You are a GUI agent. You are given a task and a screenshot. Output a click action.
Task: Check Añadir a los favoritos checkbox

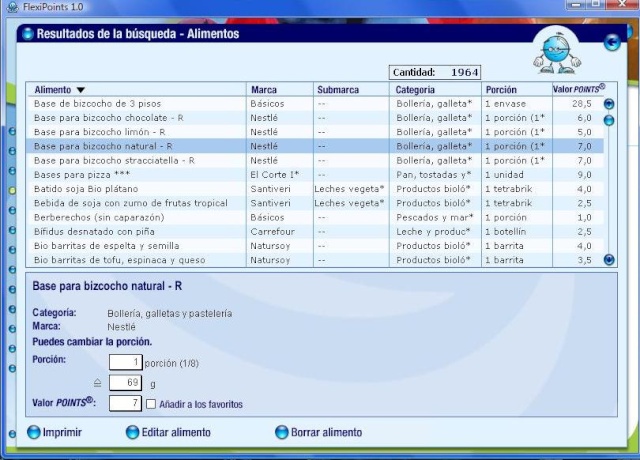151,404
